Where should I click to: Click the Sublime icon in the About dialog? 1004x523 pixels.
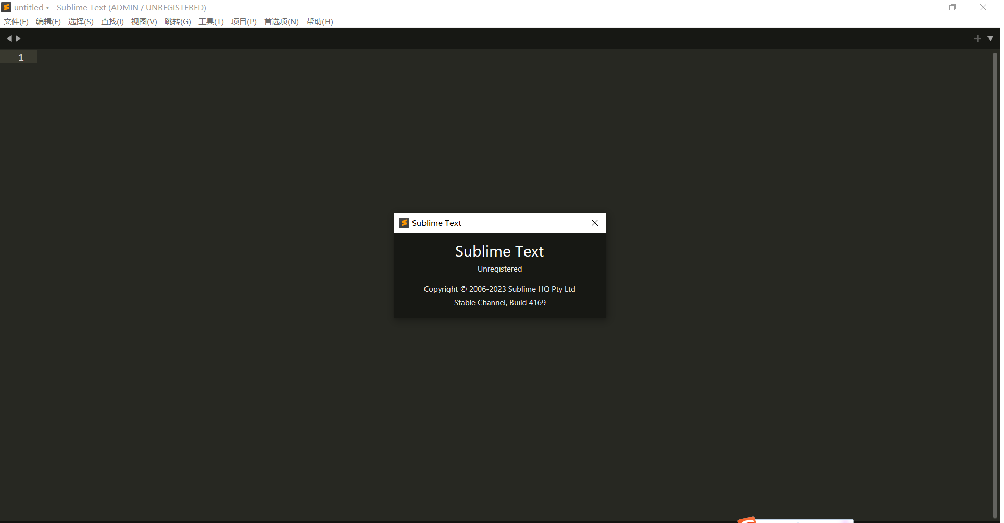(403, 223)
